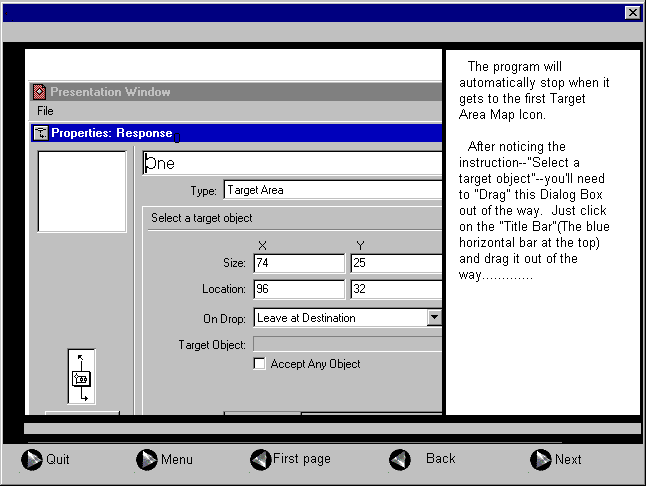Toggle the Accept Any Object checkbox
The image size is (646, 486).
click(x=259, y=364)
